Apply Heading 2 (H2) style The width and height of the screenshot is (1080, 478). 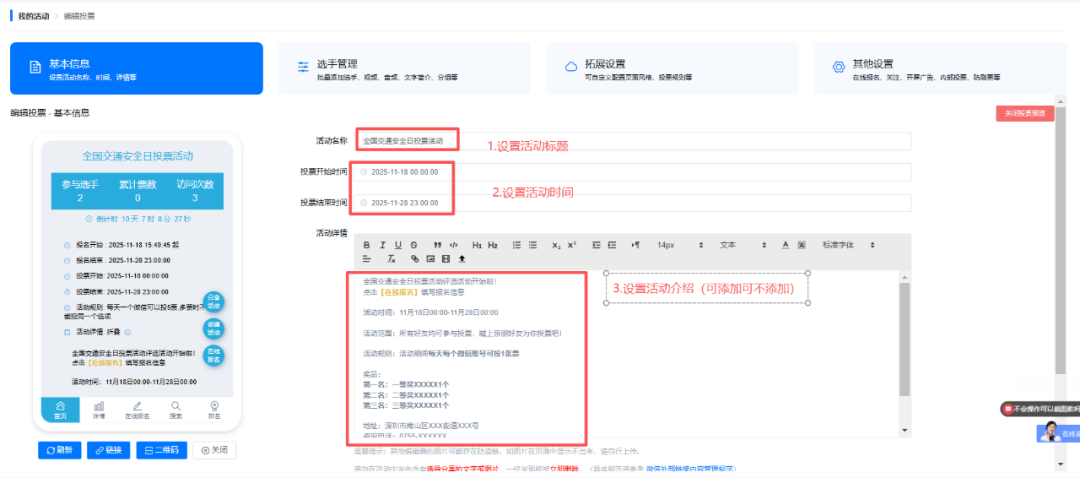pyautogui.click(x=492, y=245)
